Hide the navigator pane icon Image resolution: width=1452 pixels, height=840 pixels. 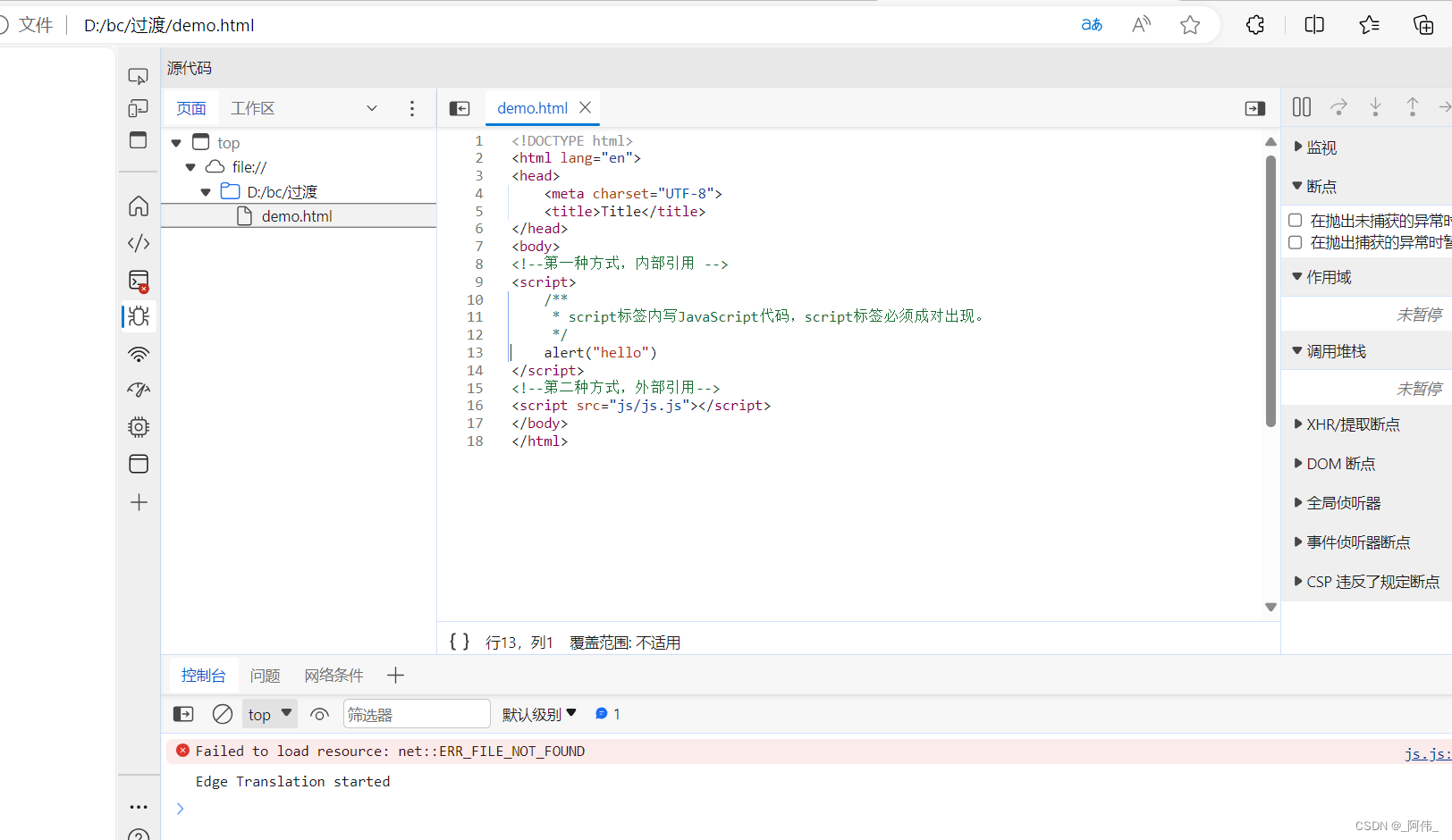(460, 108)
